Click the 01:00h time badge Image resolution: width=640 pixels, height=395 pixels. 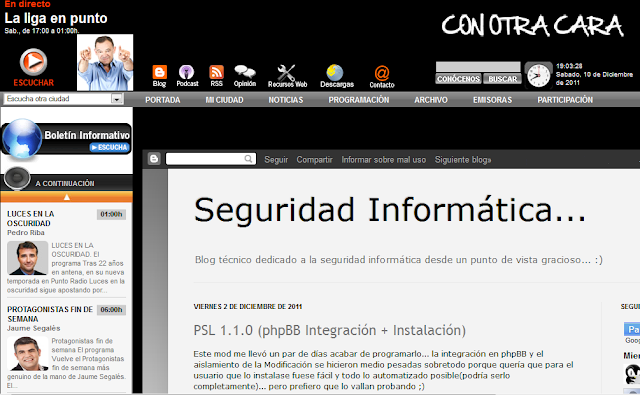coord(111,214)
